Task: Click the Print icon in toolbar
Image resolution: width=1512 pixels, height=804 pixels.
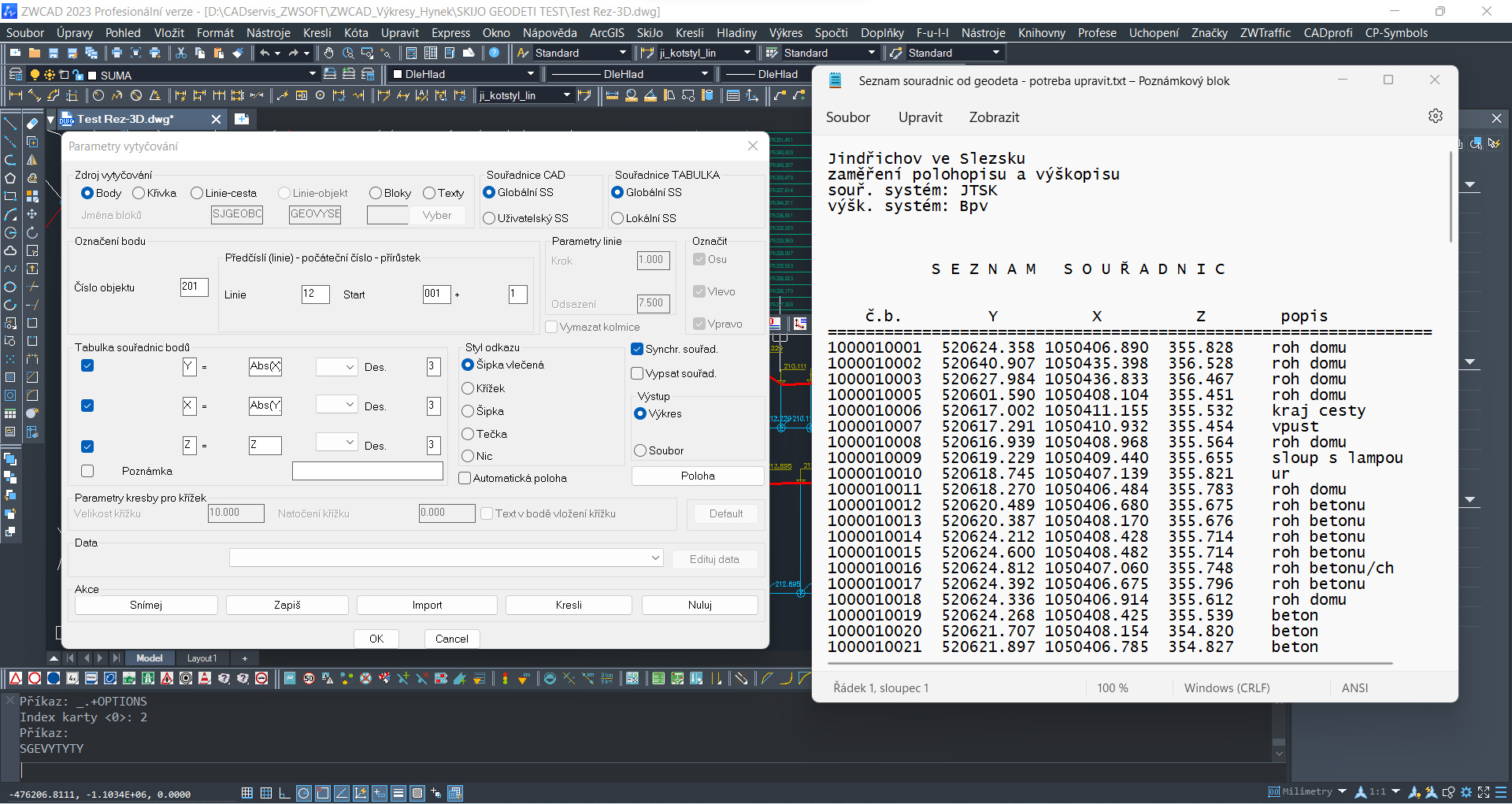Action: pos(117,53)
